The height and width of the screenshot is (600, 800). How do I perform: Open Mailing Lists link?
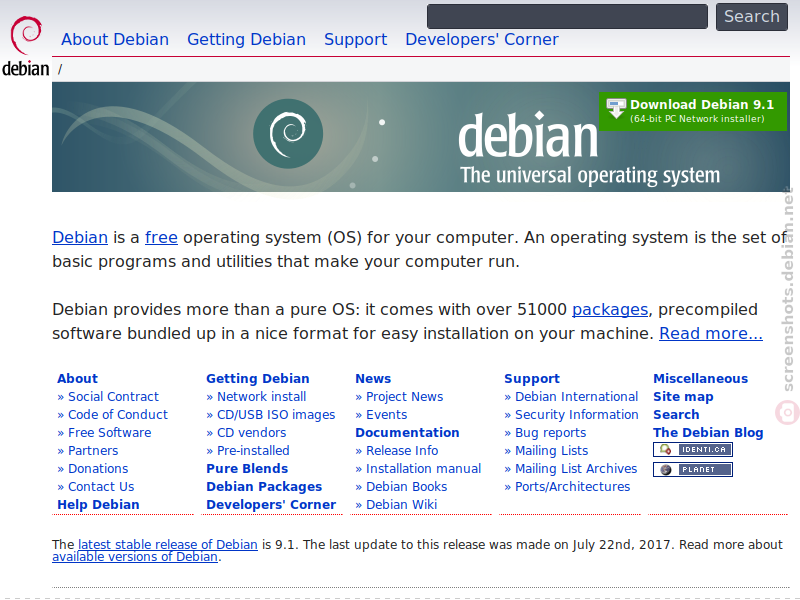[552, 451]
